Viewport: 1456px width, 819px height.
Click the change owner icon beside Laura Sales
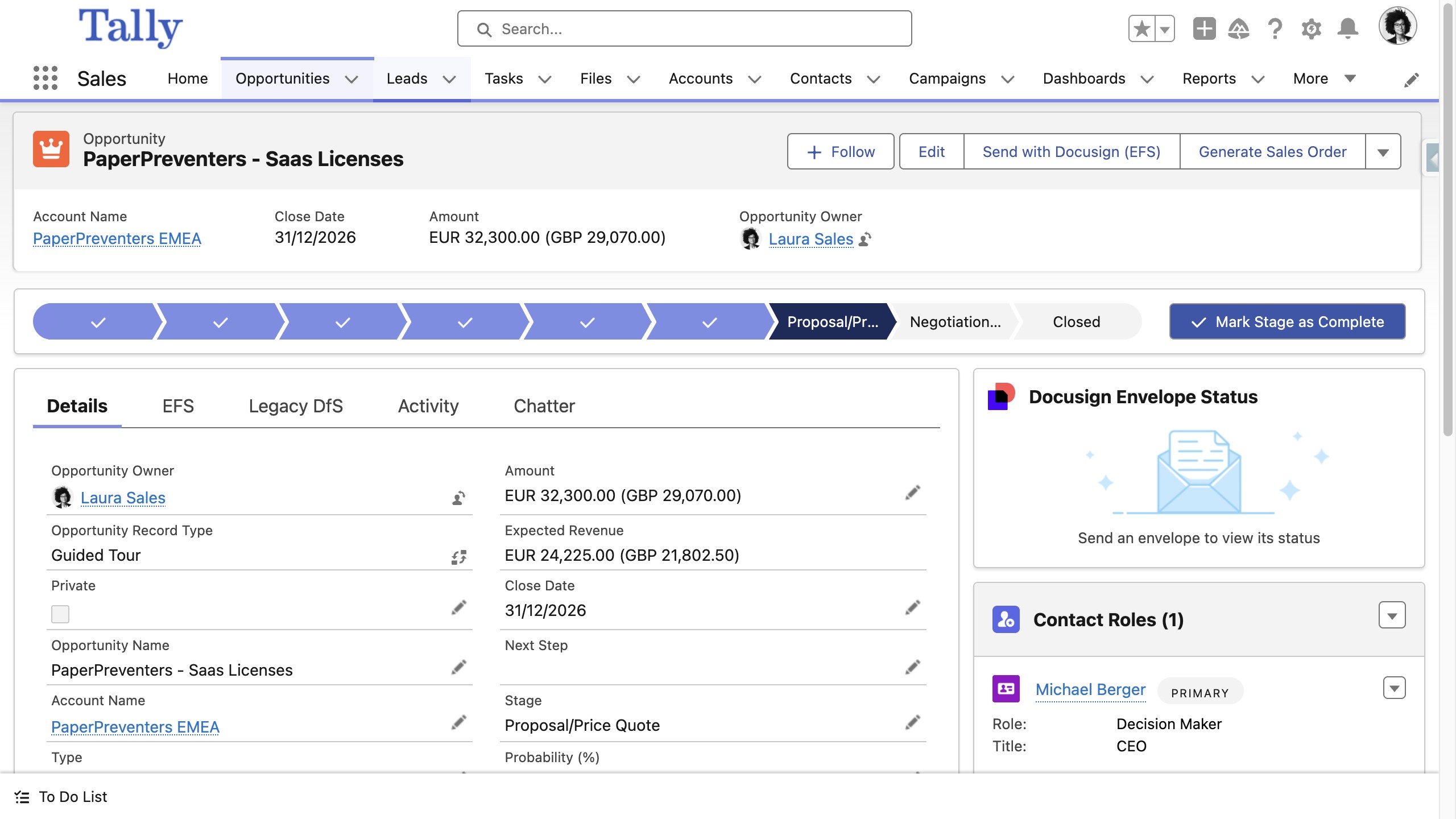point(458,498)
